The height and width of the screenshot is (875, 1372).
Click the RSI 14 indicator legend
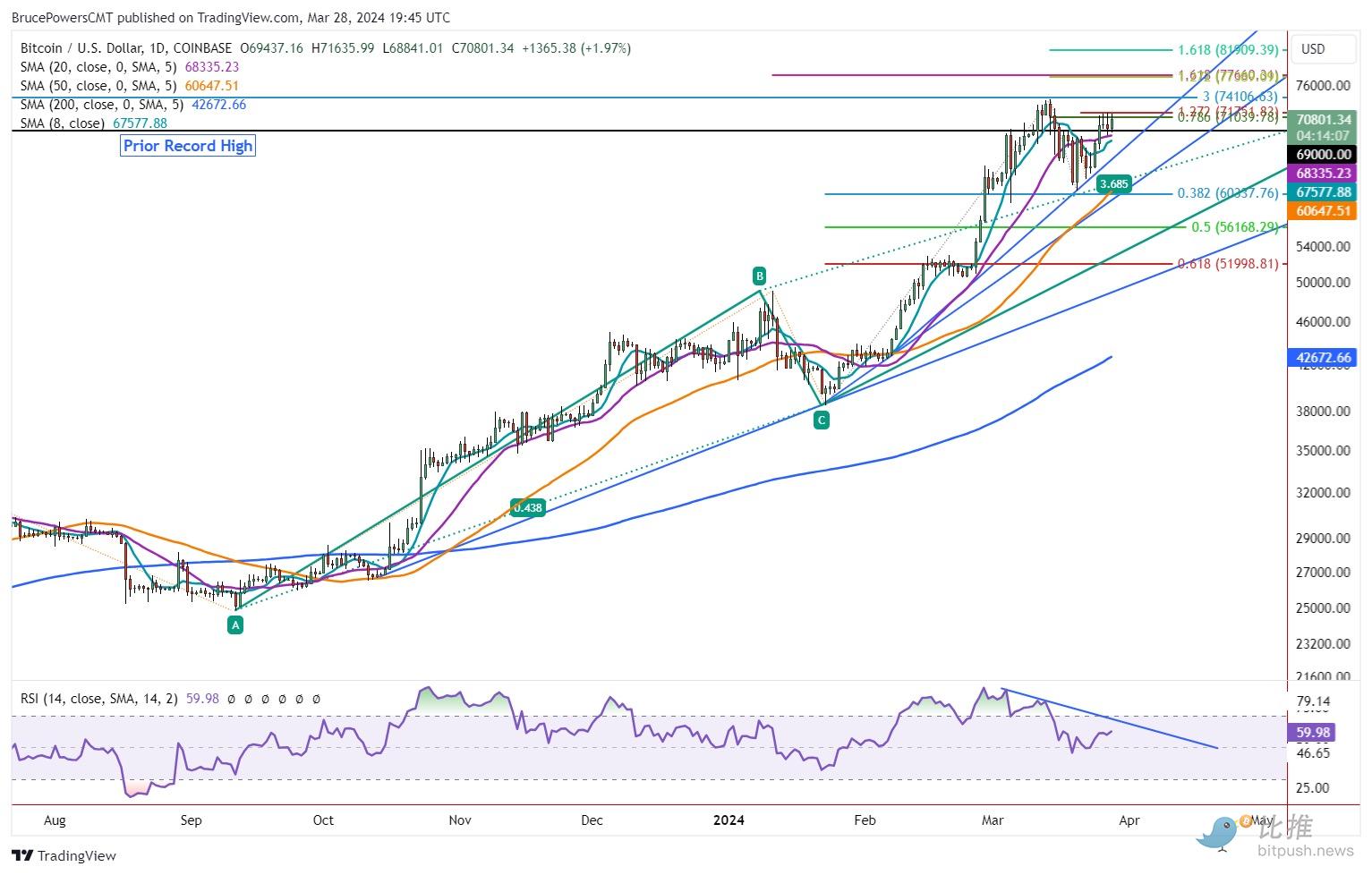click(98, 699)
